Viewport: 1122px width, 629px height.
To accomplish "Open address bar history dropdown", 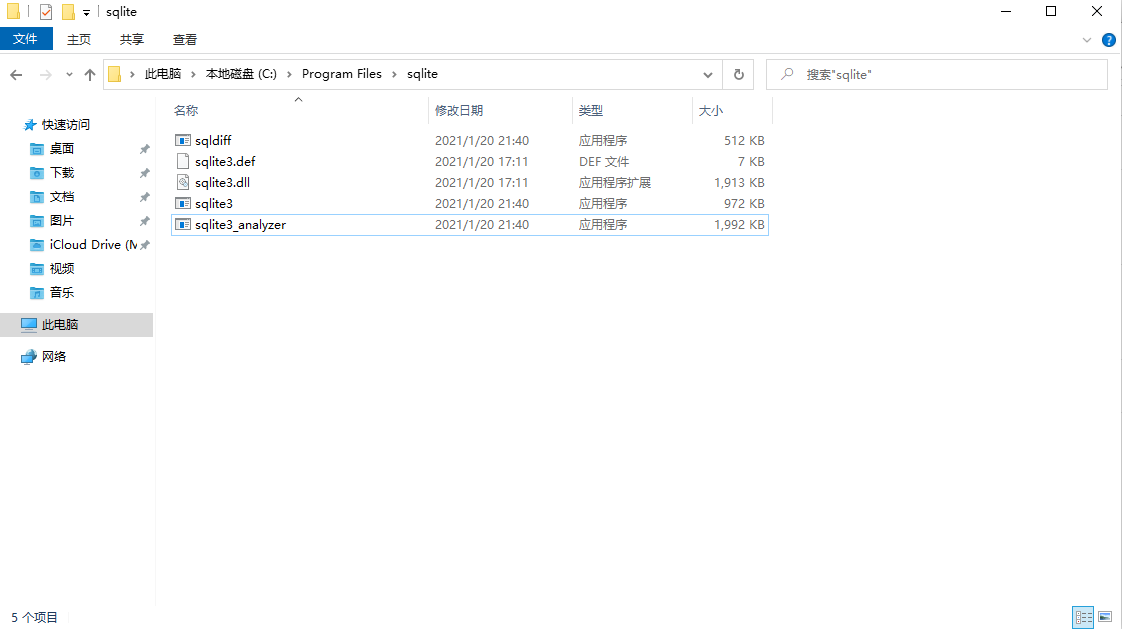I will [708, 74].
